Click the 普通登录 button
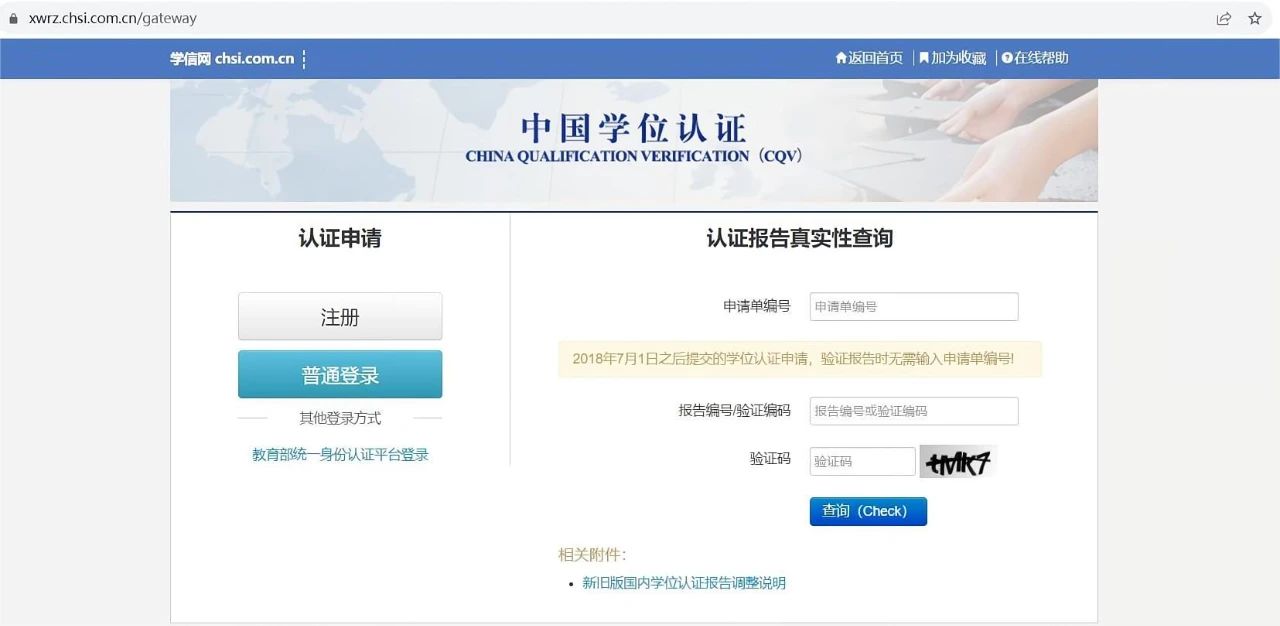 (x=340, y=375)
